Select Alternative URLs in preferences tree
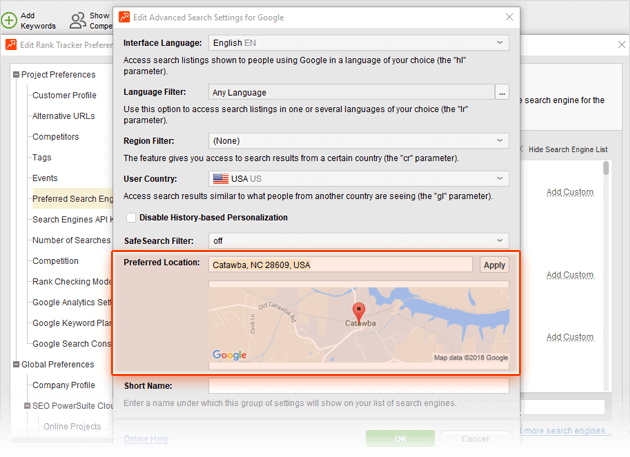Image resolution: width=630 pixels, height=457 pixels. click(x=66, y=116)
